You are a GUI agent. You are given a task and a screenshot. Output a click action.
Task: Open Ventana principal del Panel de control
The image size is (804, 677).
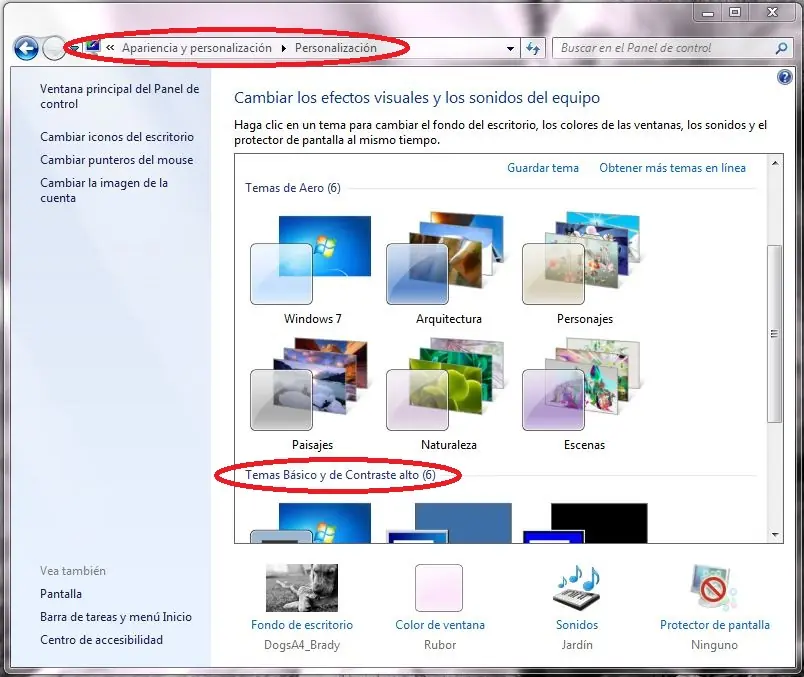click(119, 96)
